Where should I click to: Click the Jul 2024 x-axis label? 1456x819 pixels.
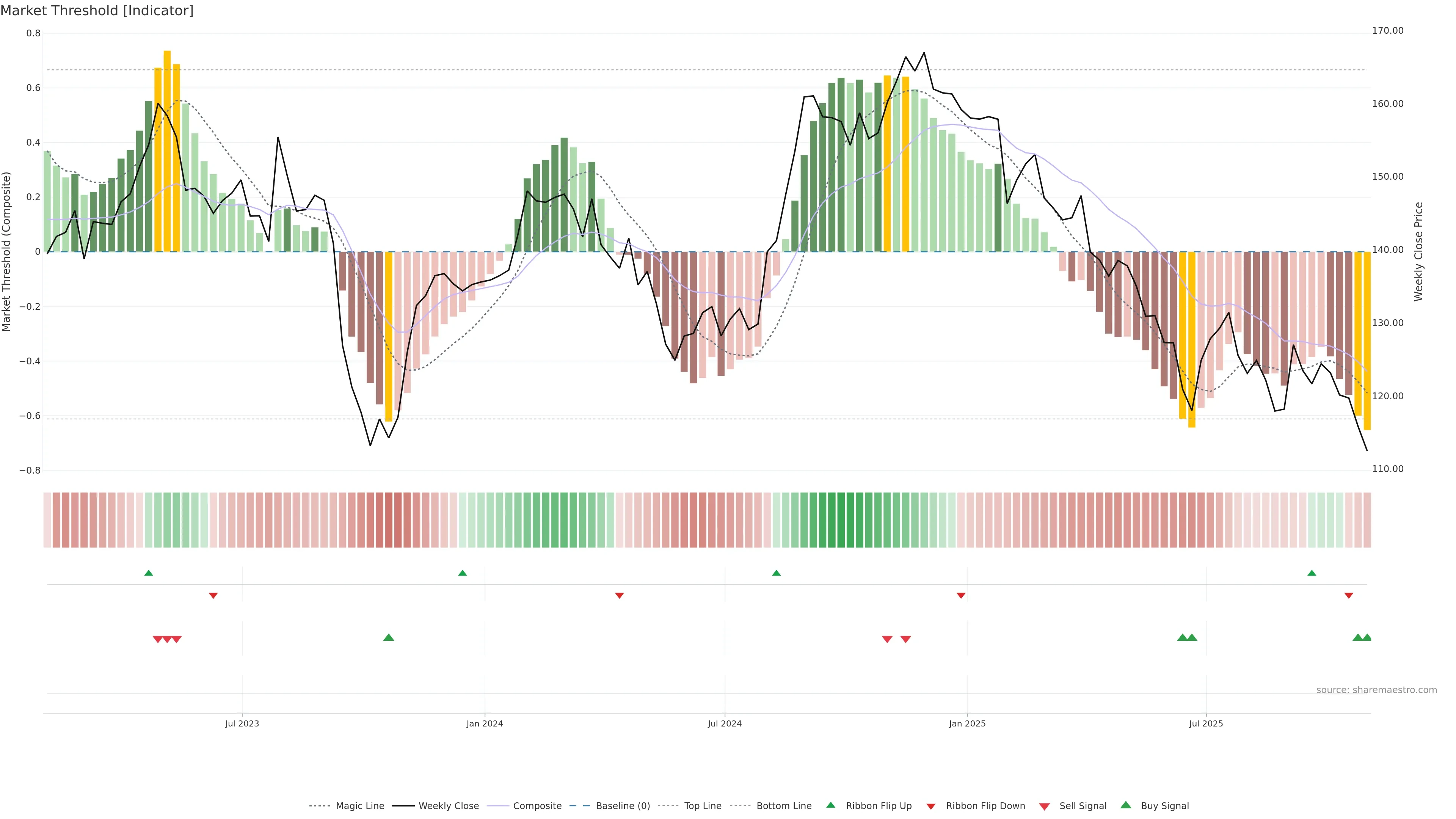[x=725, y=723]
